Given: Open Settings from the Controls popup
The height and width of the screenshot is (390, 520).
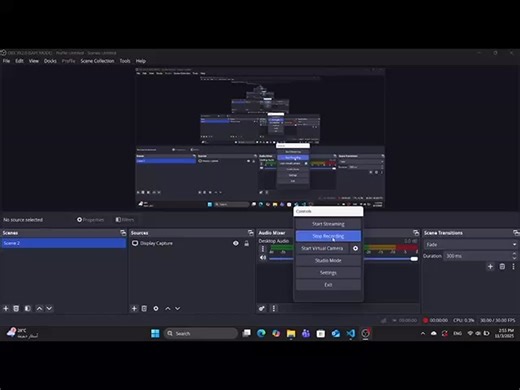Looking at the screenshot, I should pos(328,273).
